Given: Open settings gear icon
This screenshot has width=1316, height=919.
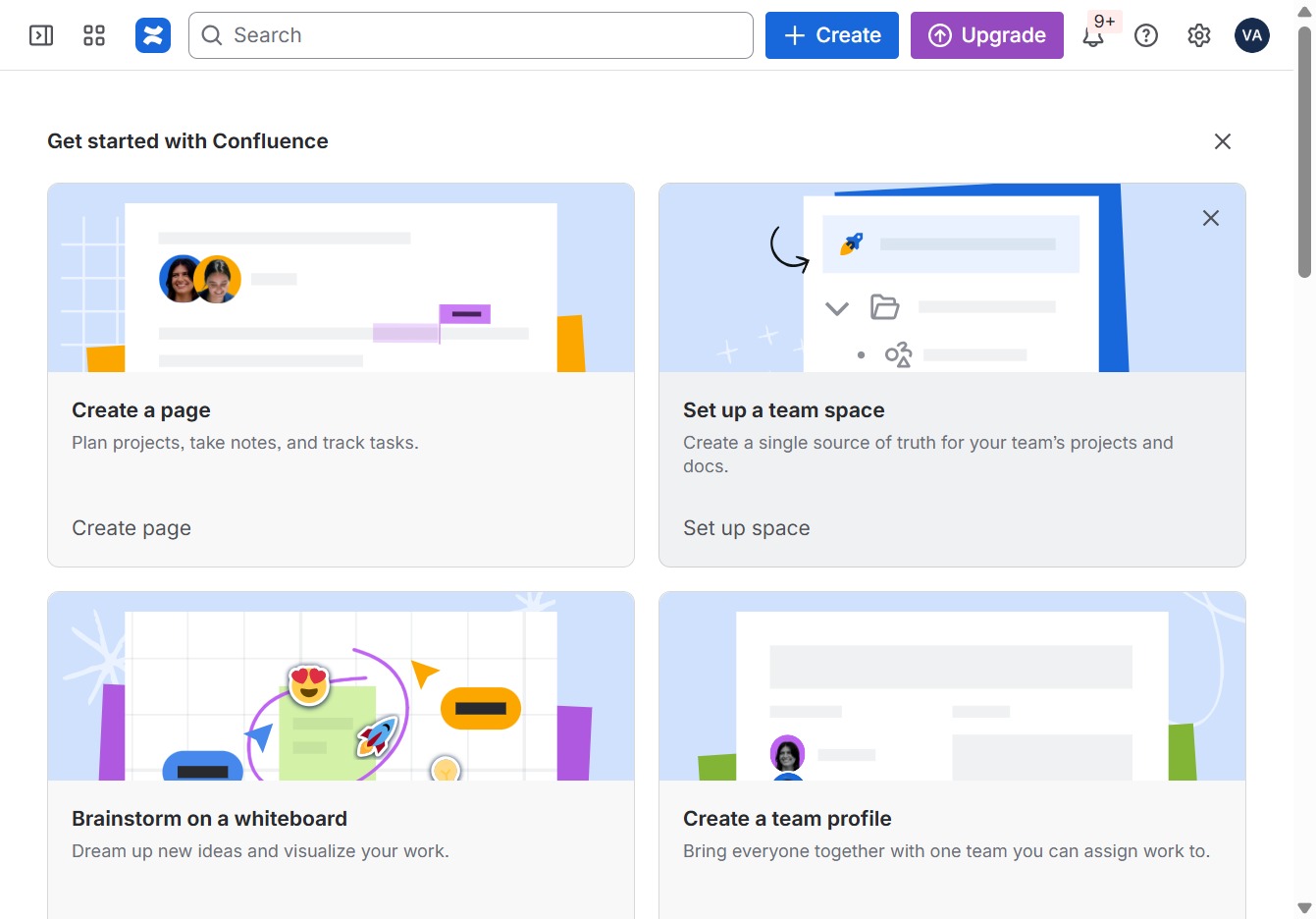Looking at the screenshot, I should (1199, 35).
